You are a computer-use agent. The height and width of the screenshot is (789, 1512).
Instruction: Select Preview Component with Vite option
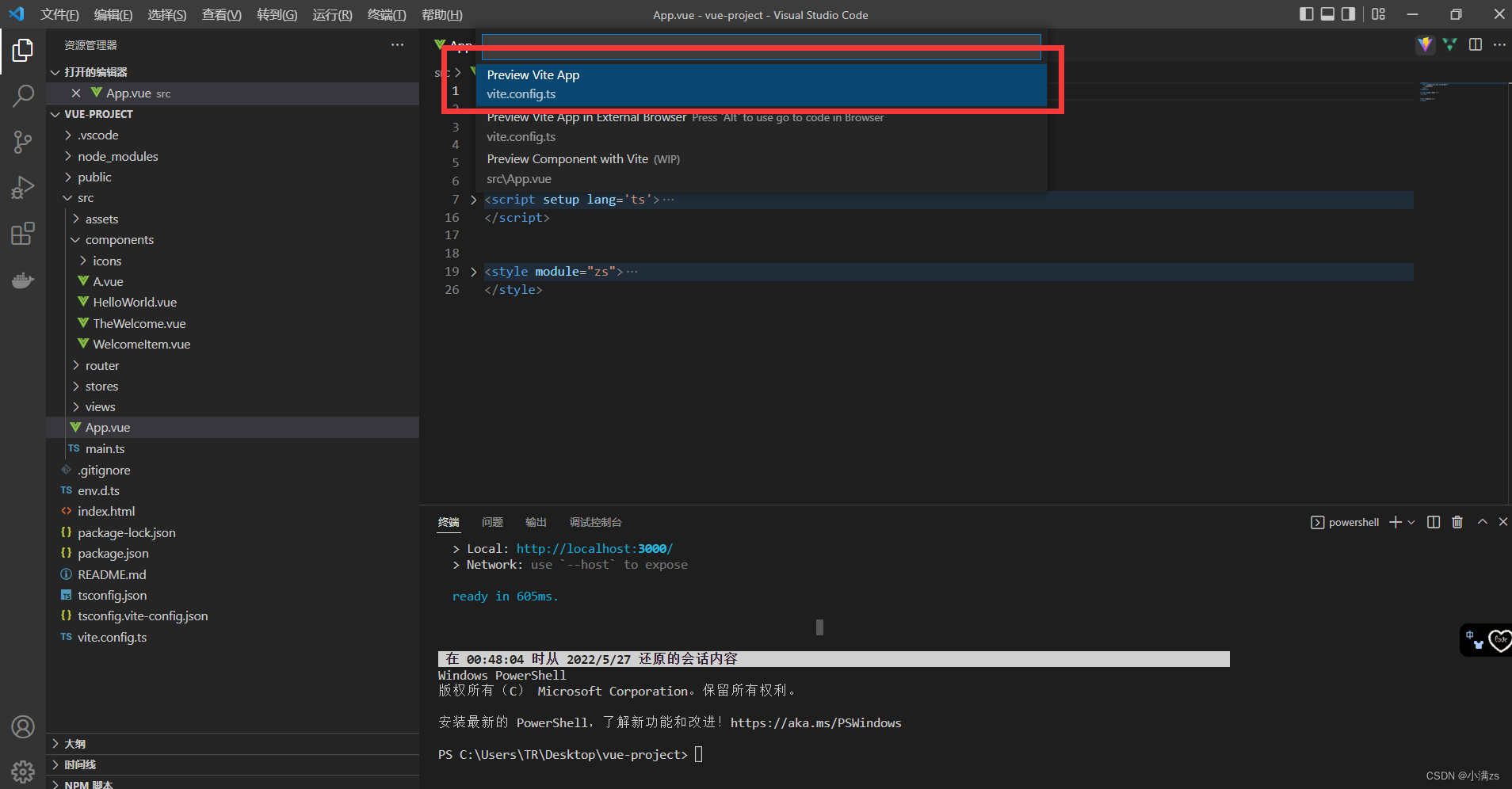coord(762,169)
